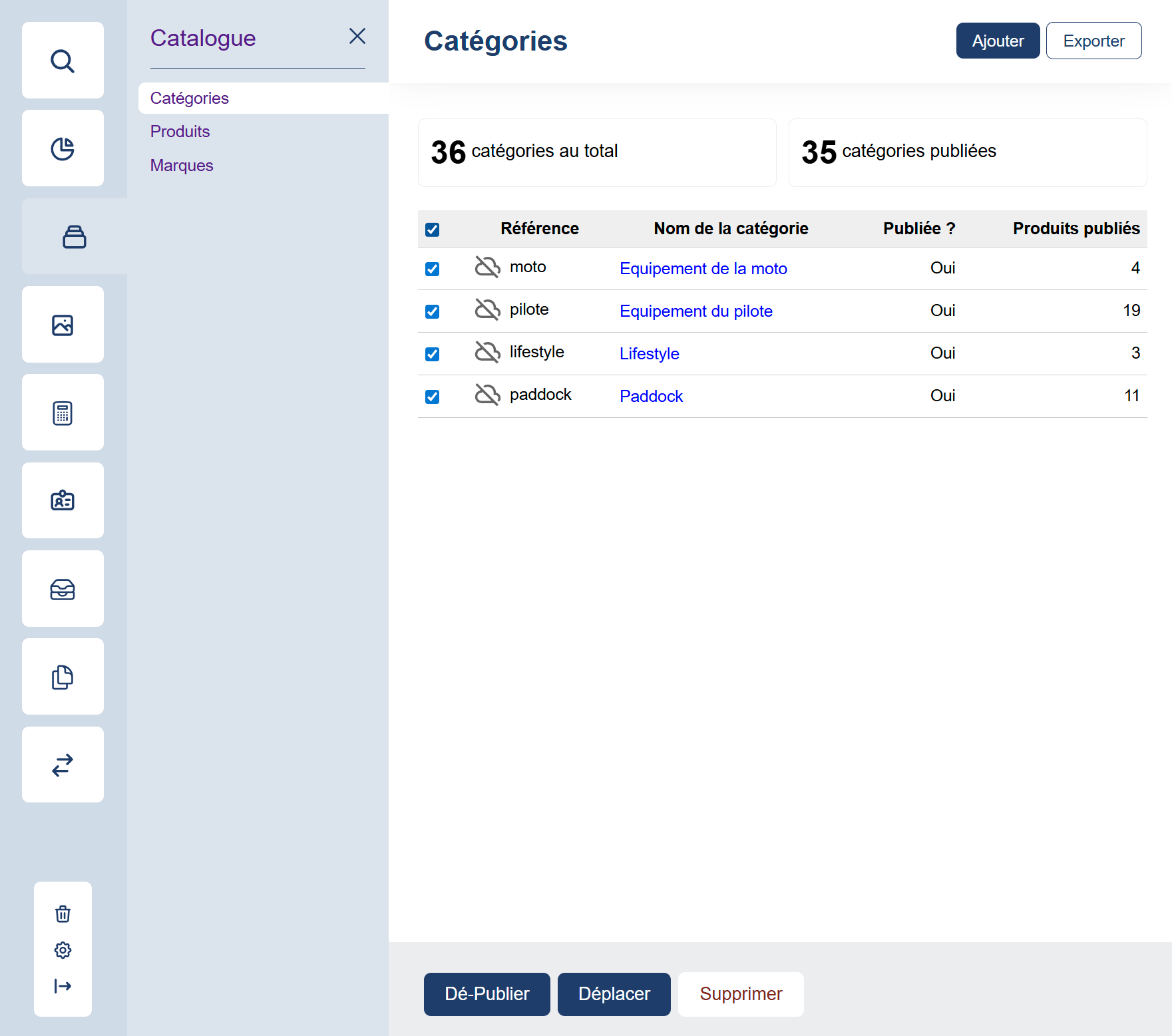Open the documents copy icon

point(63,677)
